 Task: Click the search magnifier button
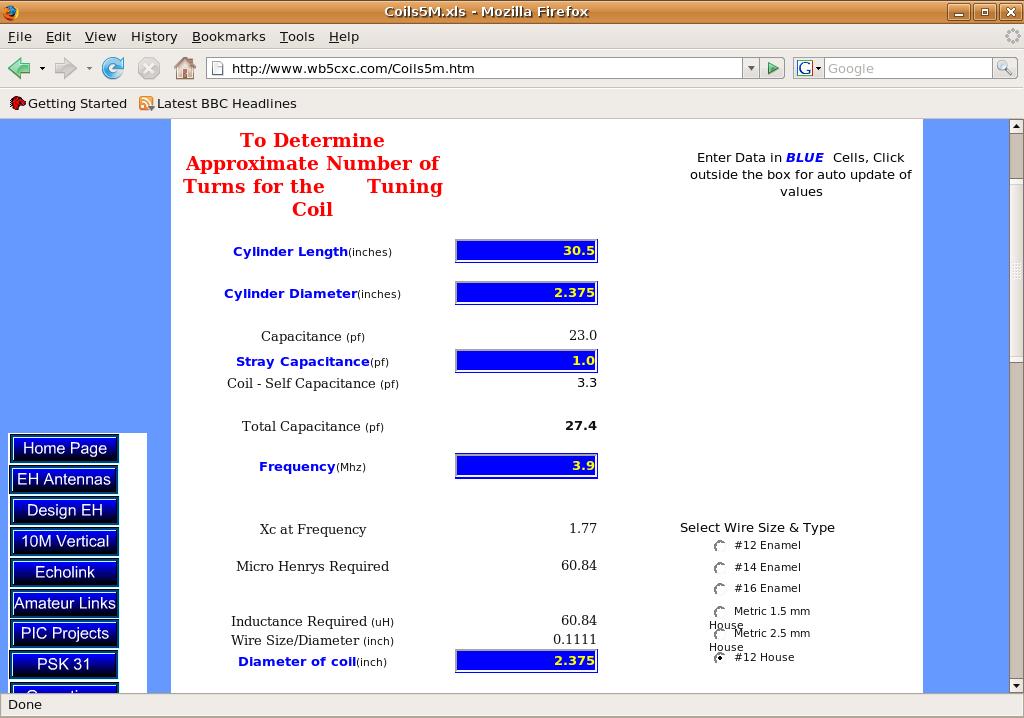(x=1004, y=68)
